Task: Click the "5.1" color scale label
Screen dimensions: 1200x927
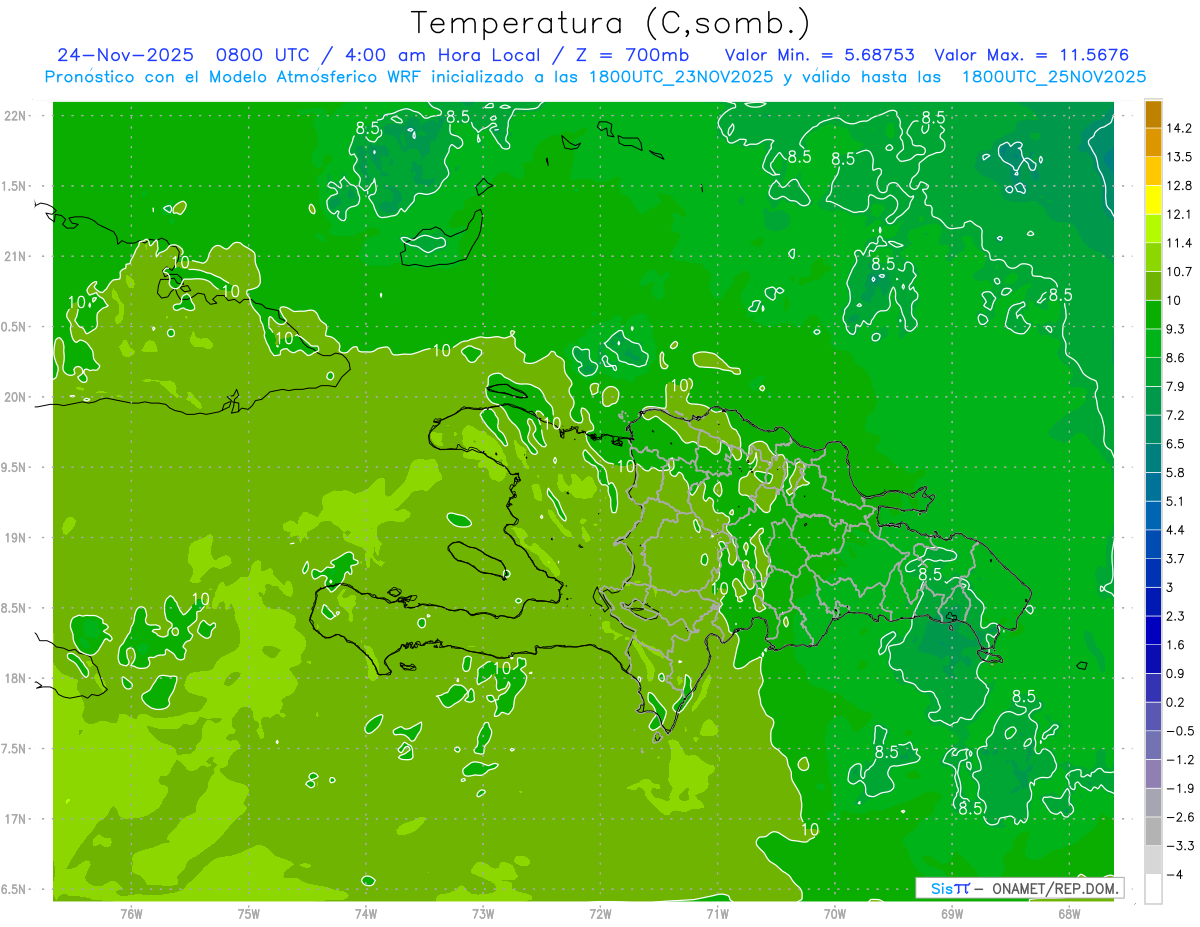Action: coord(1176,501)
